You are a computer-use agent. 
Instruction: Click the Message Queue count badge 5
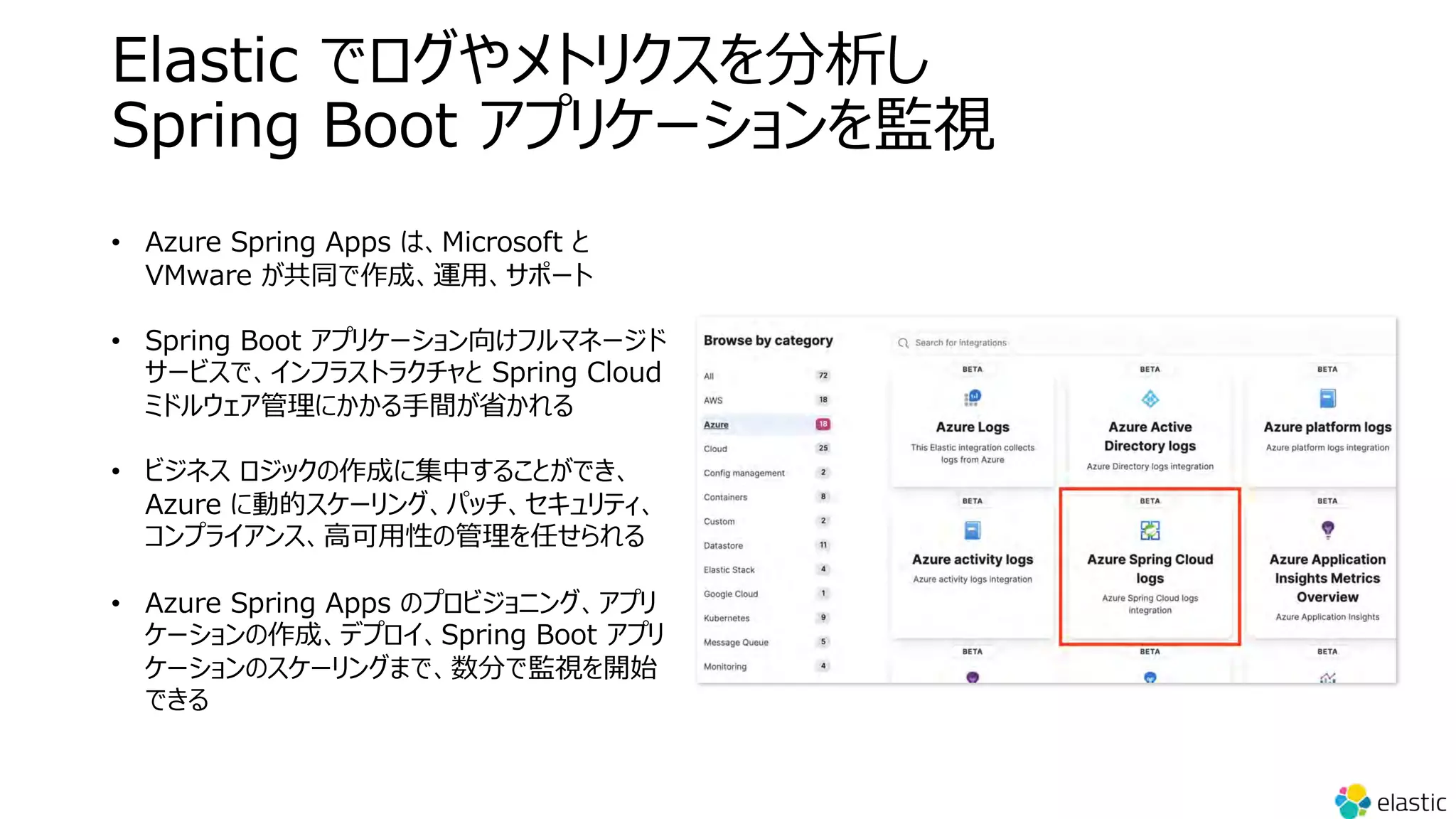click(823, 642)
